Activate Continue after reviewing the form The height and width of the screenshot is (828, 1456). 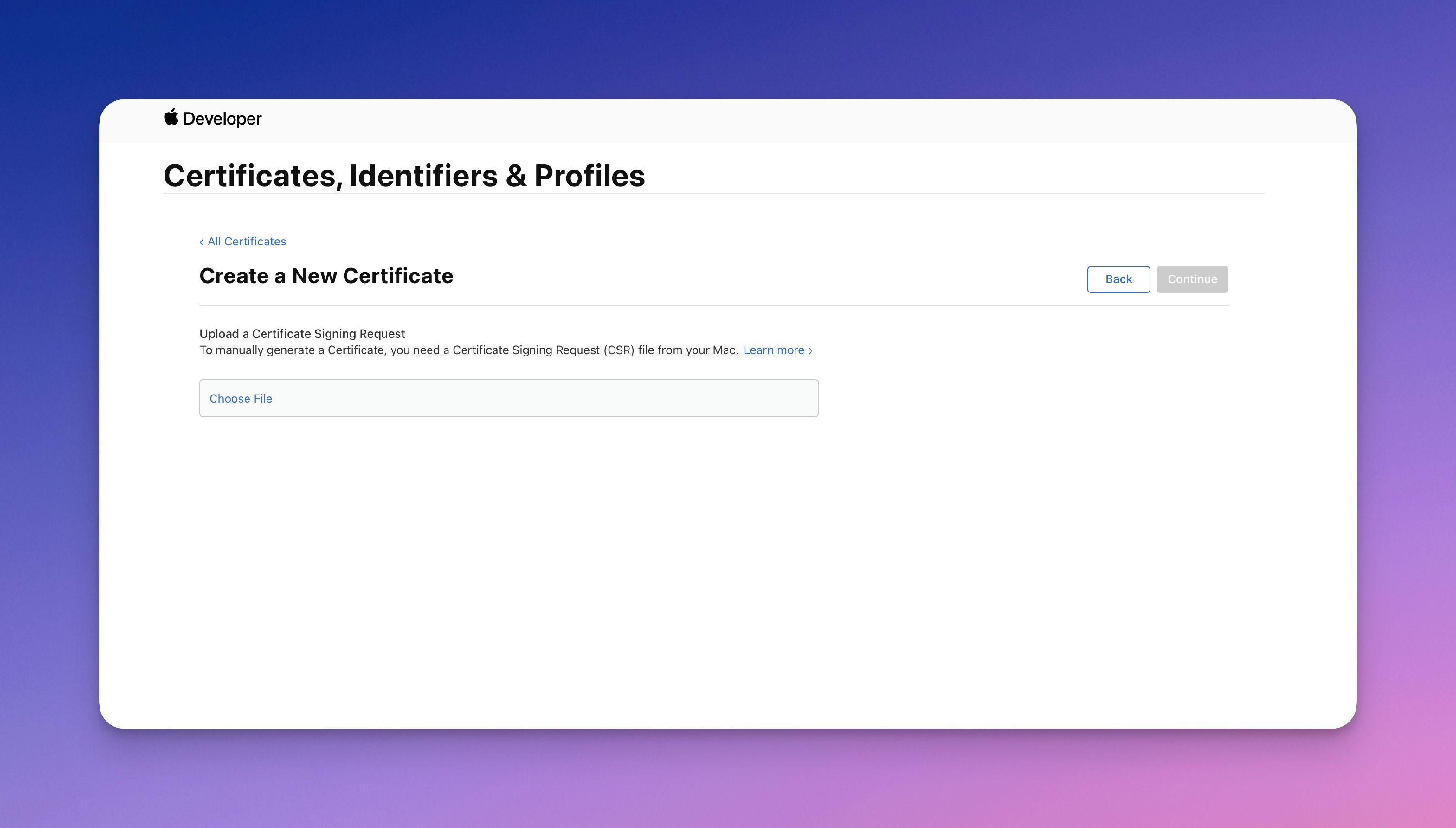coord(1191,279)
